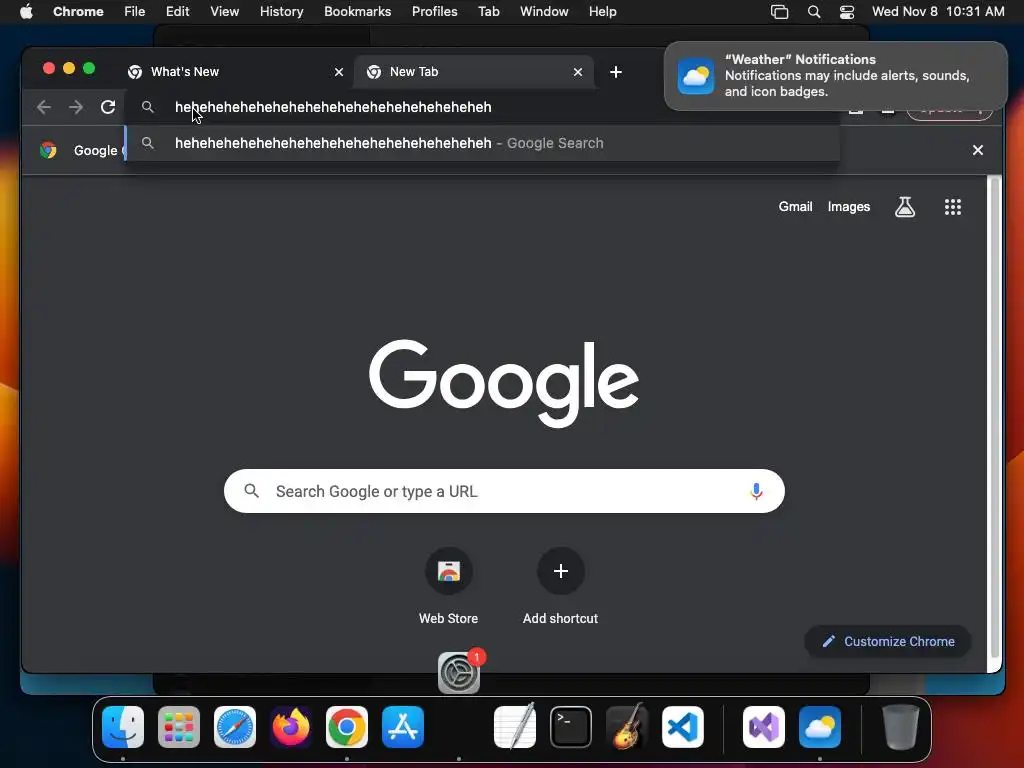Open Gmail link
Screen dimensions: 1024x768
pyautogui.click(x=795, y=206)
